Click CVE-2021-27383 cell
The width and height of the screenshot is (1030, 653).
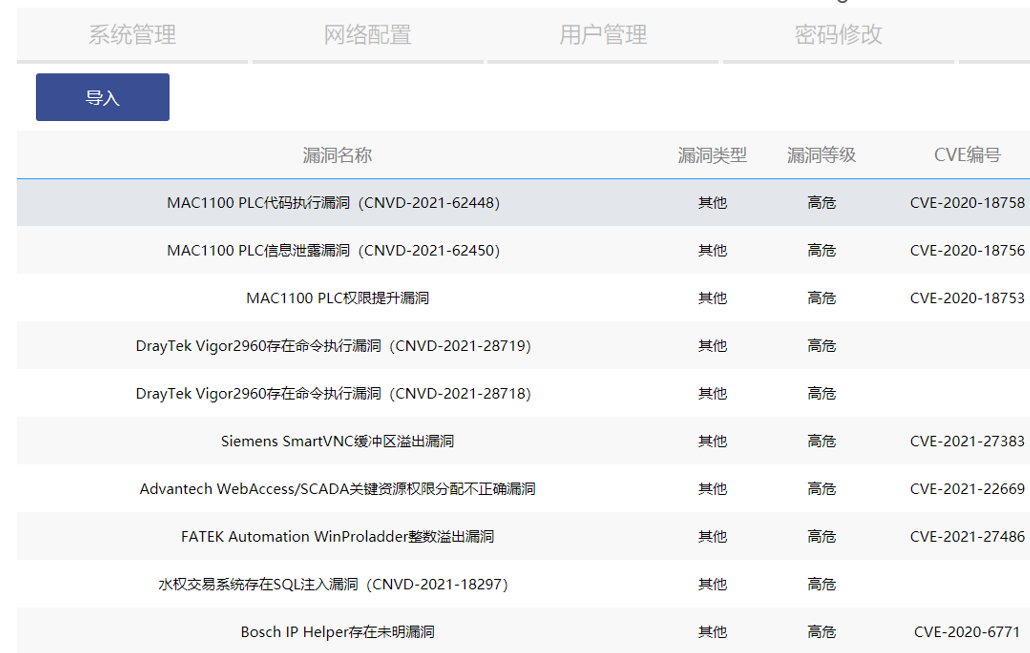click(x=967, y=441)
